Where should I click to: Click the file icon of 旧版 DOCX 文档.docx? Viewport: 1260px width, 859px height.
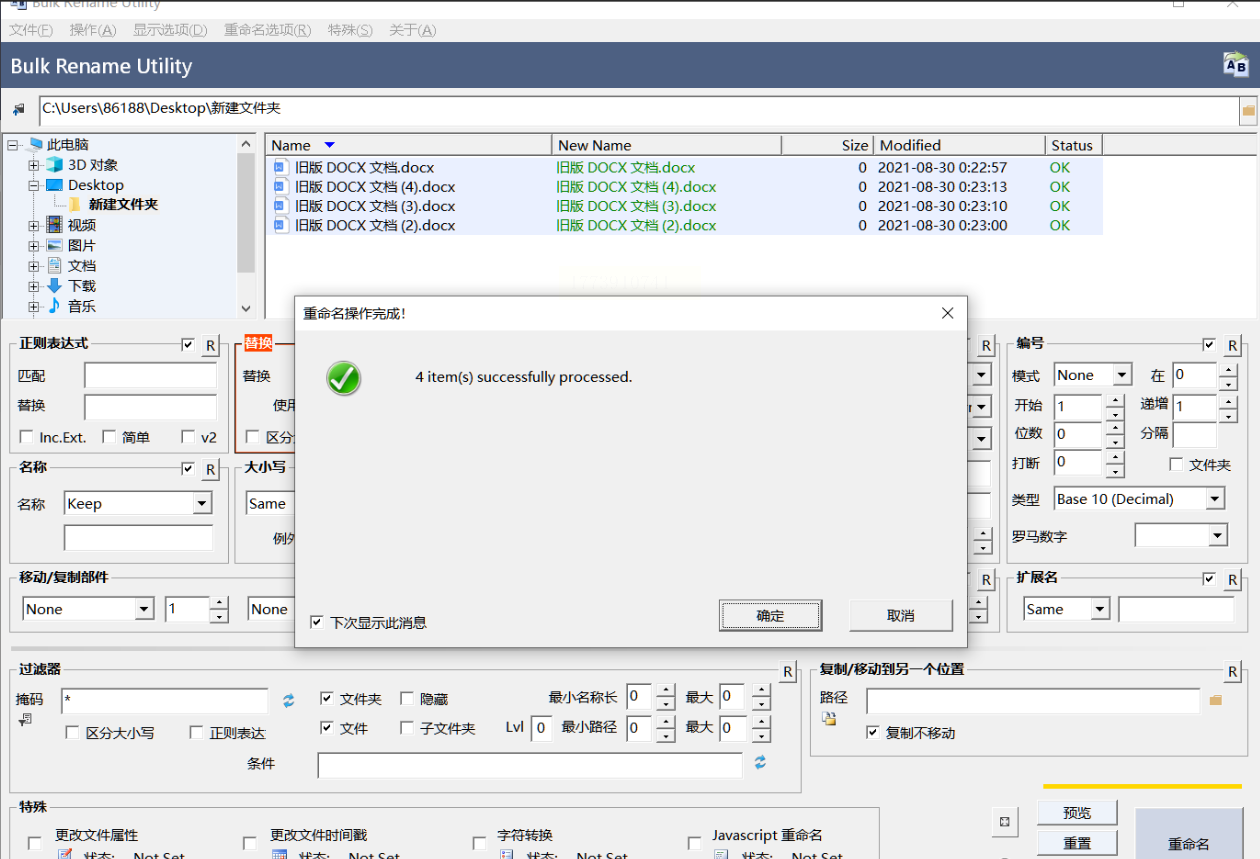281,168
